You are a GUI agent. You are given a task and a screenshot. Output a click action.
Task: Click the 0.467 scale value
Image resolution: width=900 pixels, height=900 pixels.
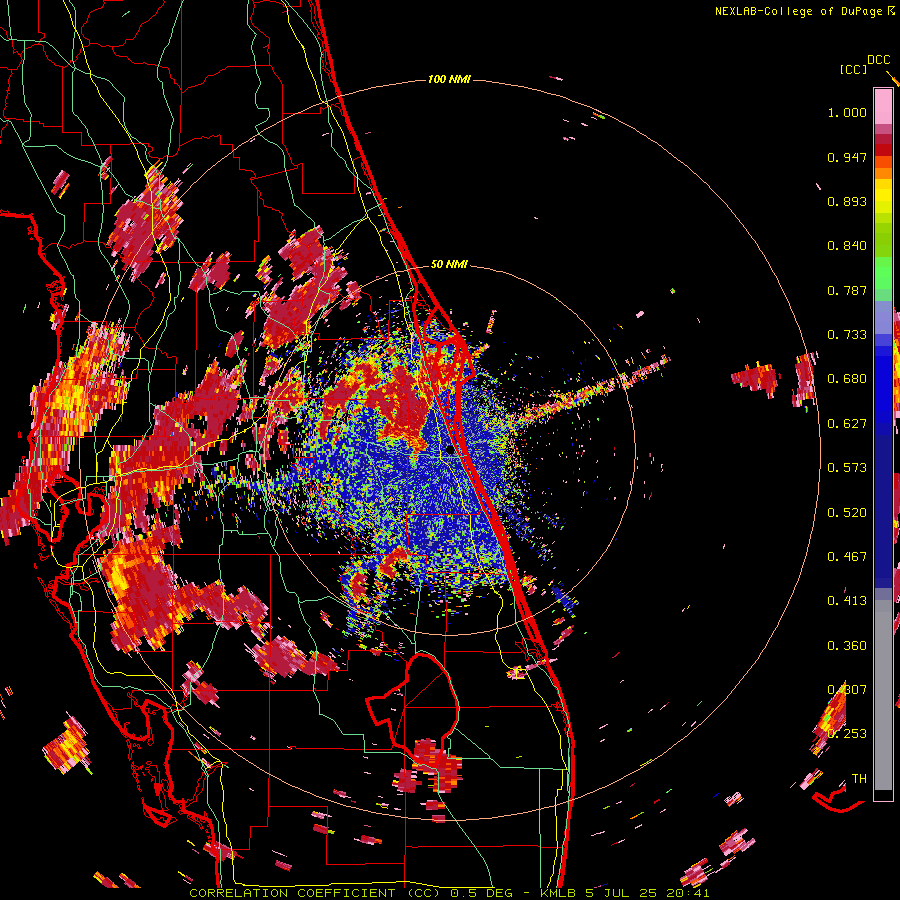click(x=847, y=557)
